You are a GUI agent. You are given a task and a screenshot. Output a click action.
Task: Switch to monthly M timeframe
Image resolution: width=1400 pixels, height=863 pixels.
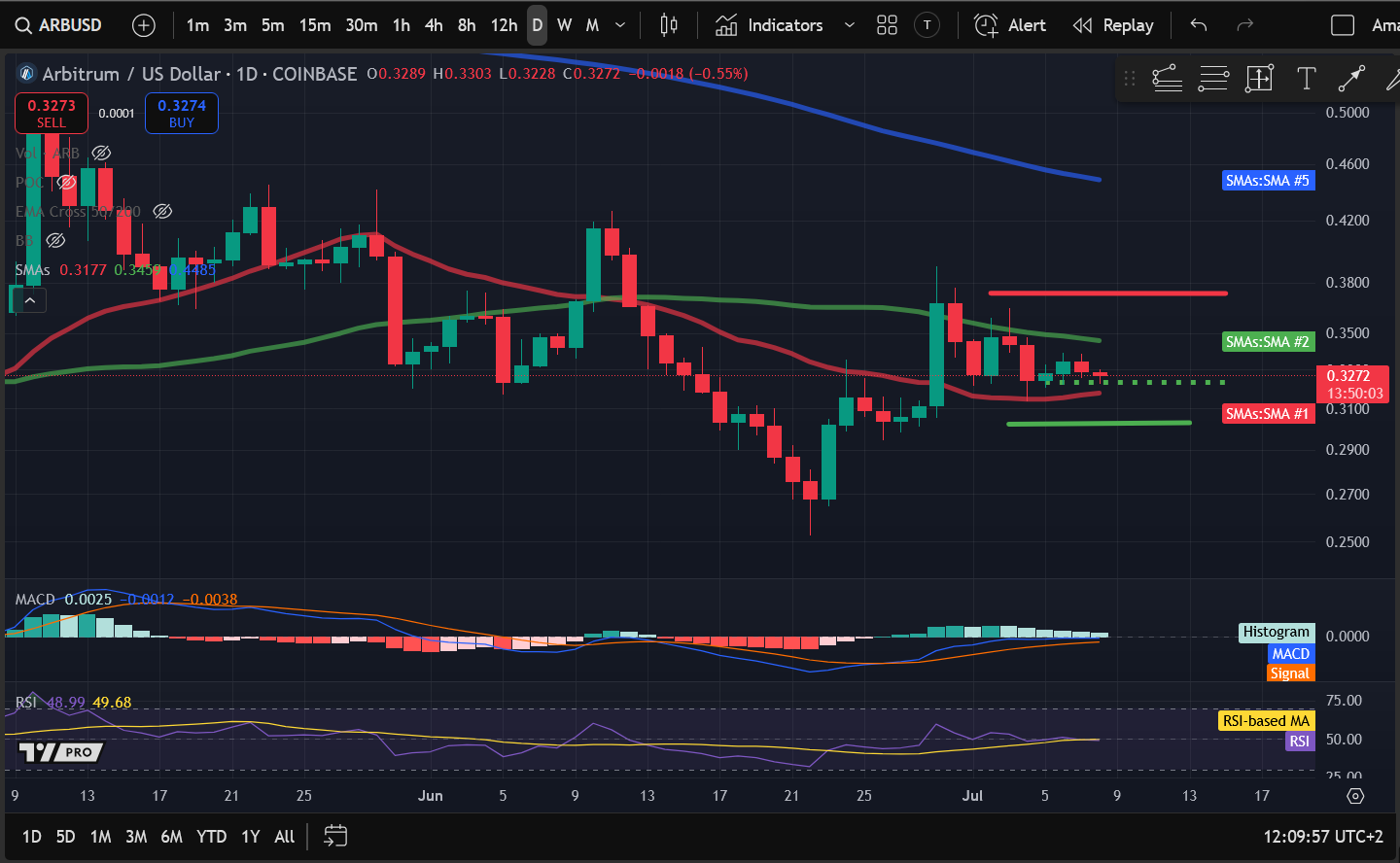point(592,25)
